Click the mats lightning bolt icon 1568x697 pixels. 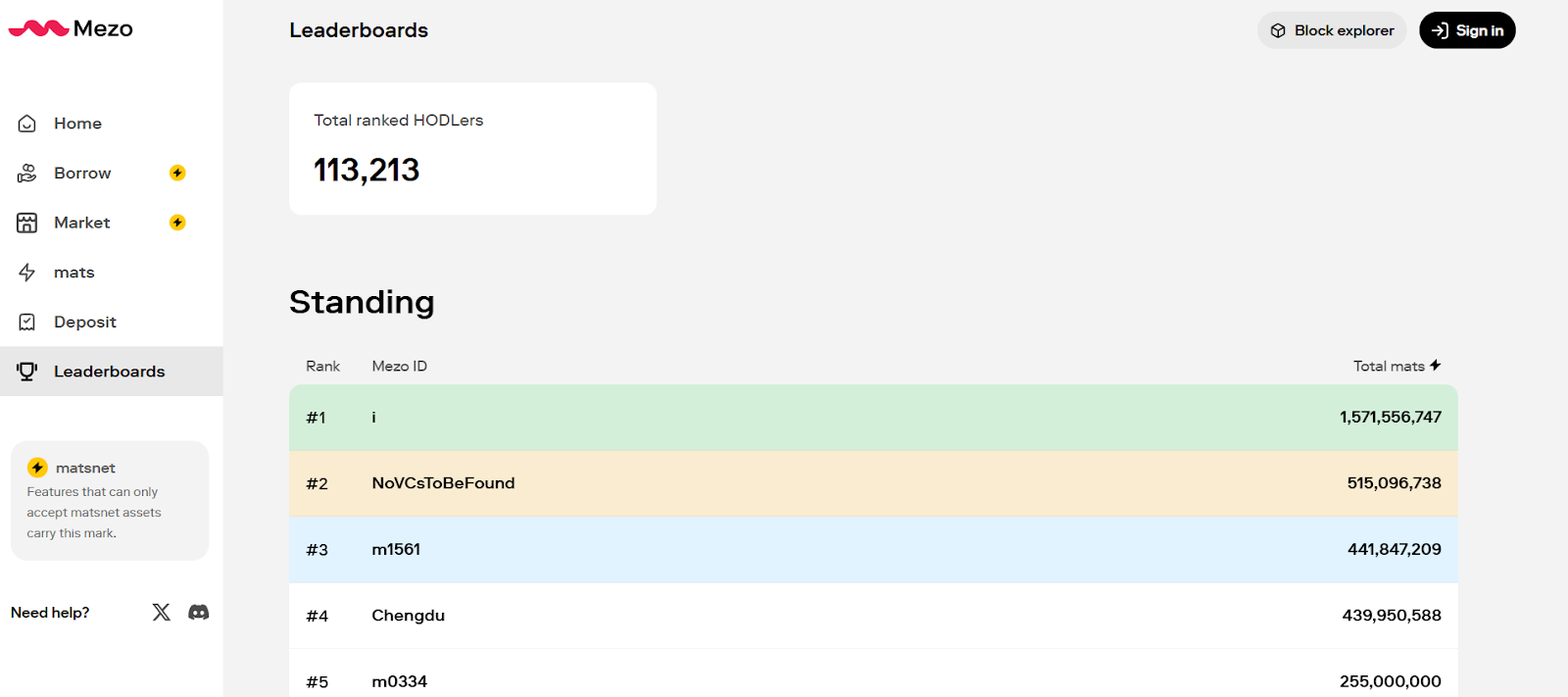[x=27, y=273]
